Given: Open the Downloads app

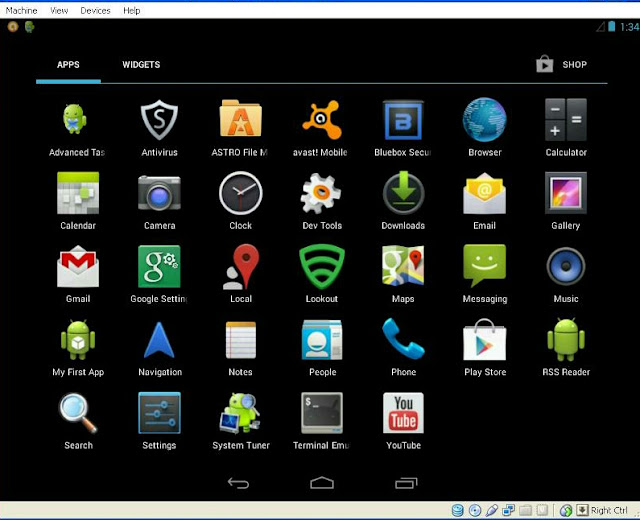Looking at the screenshot, I should coord(403,201).
